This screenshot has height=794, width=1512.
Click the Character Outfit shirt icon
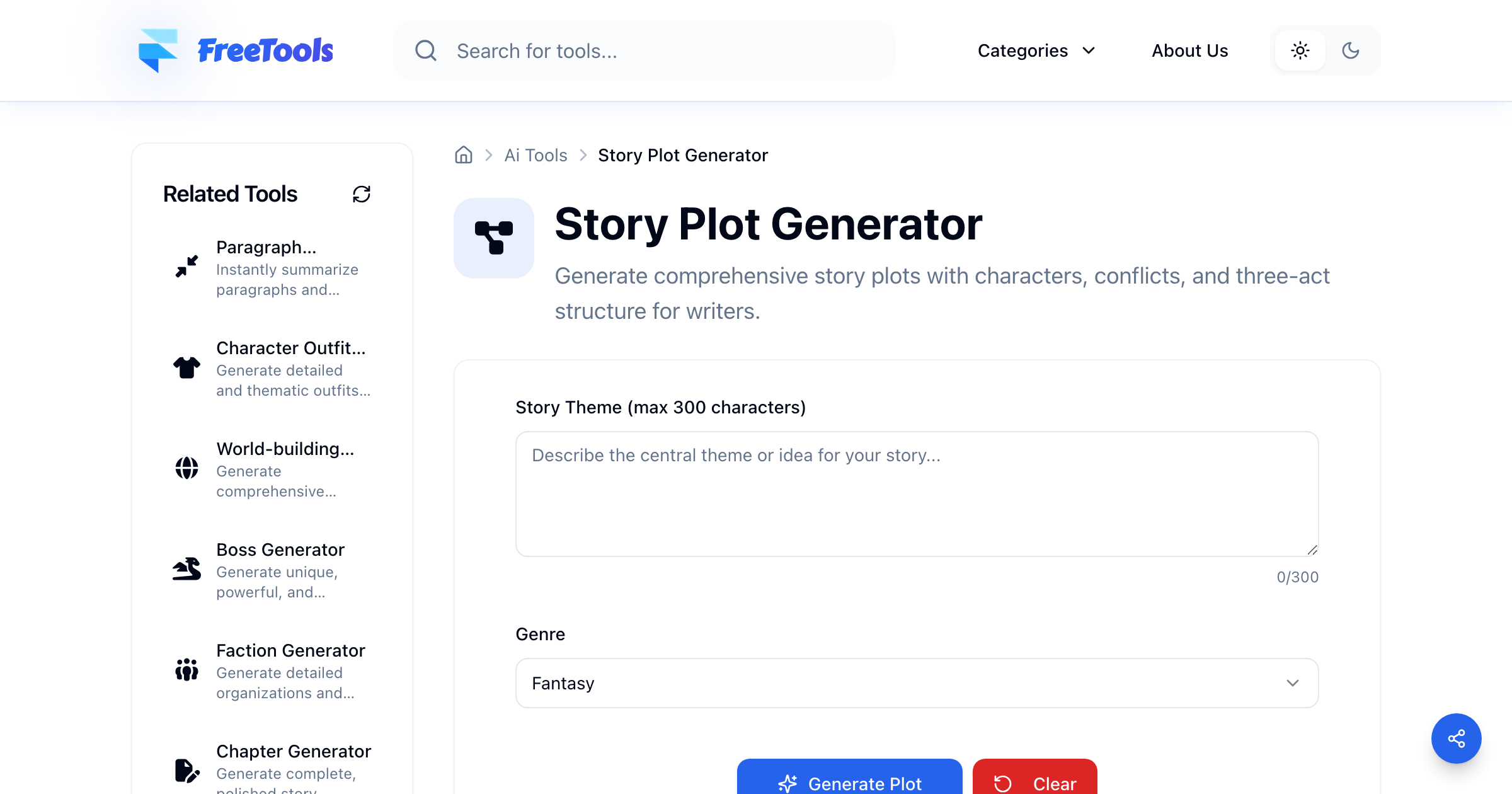(x=186, y=367)
